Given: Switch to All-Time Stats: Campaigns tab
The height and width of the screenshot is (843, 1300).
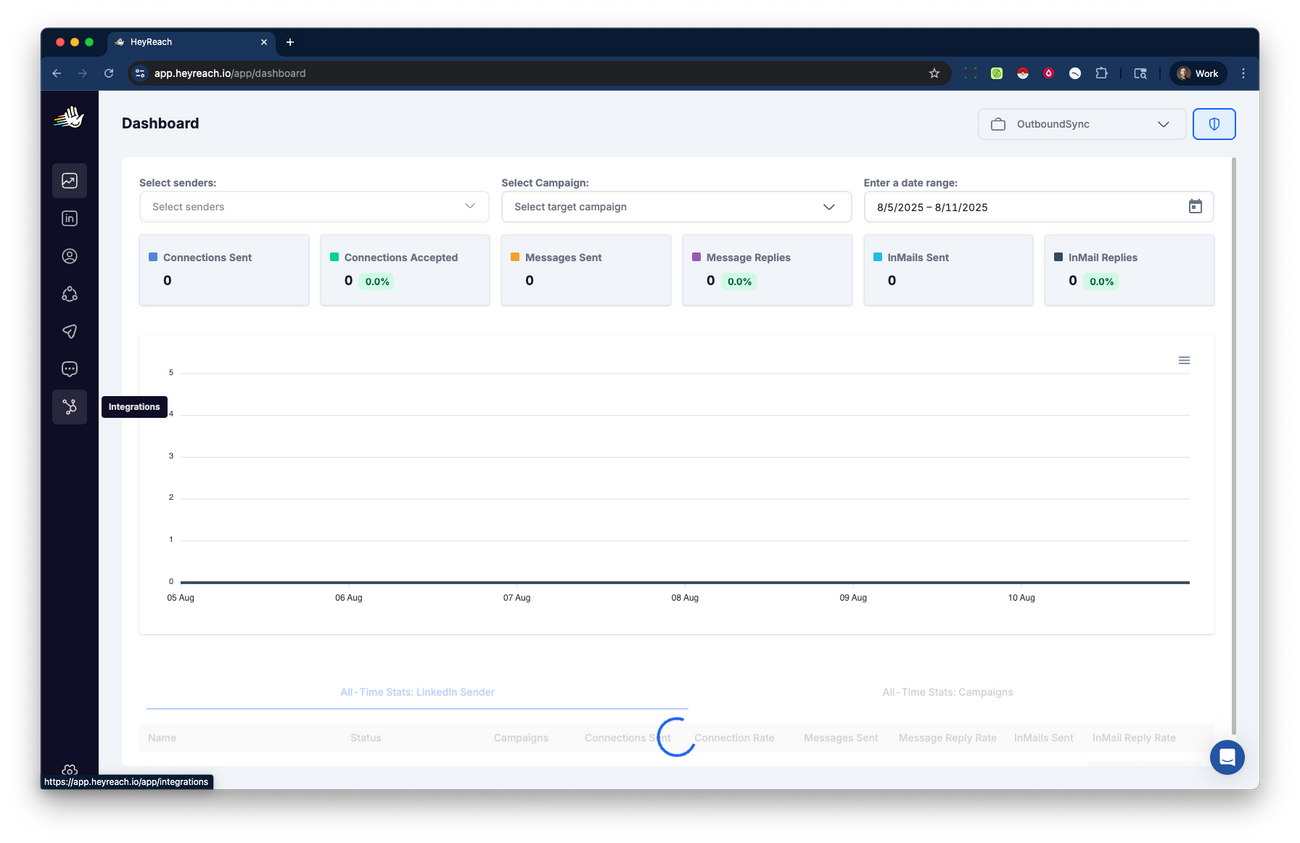Looking at the screenshot, I should tap(947, 691).
